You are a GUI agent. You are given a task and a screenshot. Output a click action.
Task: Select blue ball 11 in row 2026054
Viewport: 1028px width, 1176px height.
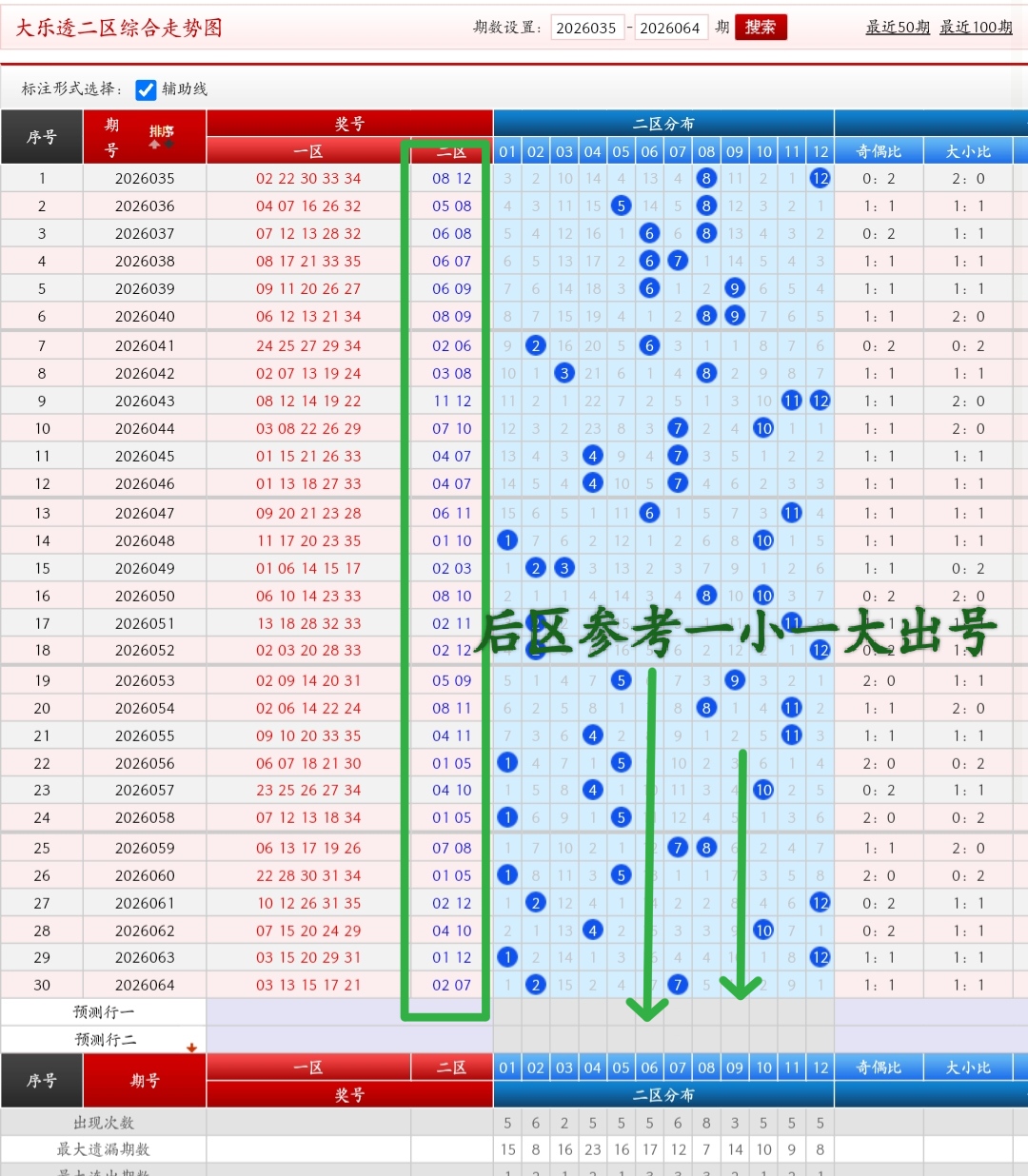pos(792,708)
